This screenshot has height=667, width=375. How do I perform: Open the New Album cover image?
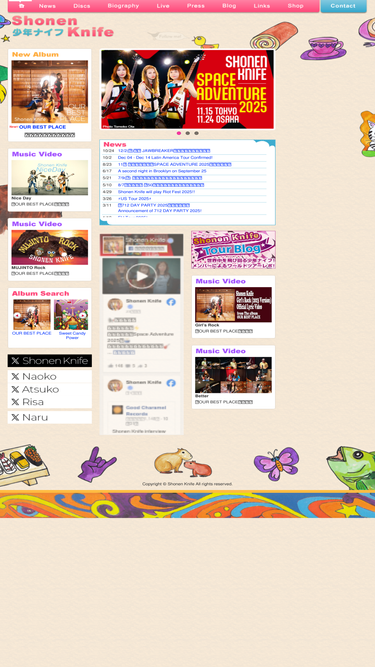pyautogui.click(x=50, y=91)
